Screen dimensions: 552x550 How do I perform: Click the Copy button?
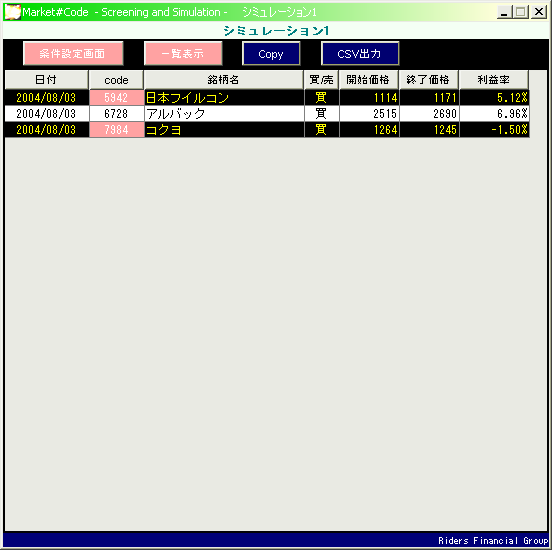coord(271,54)
